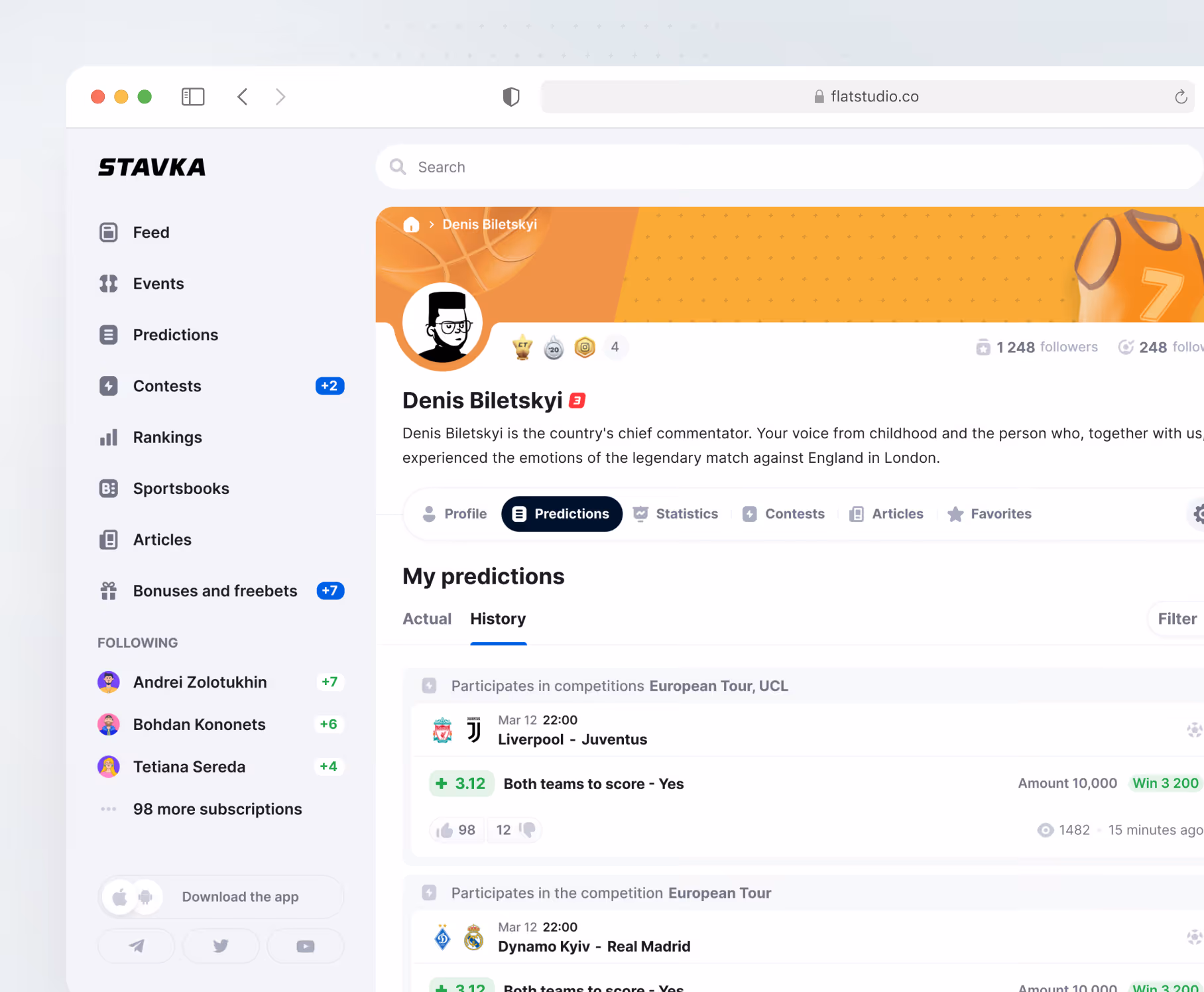This screenshot has width=1204, height=992.
Task: Click Tetiana Sereda's avatar
Action: click(109, 767)
